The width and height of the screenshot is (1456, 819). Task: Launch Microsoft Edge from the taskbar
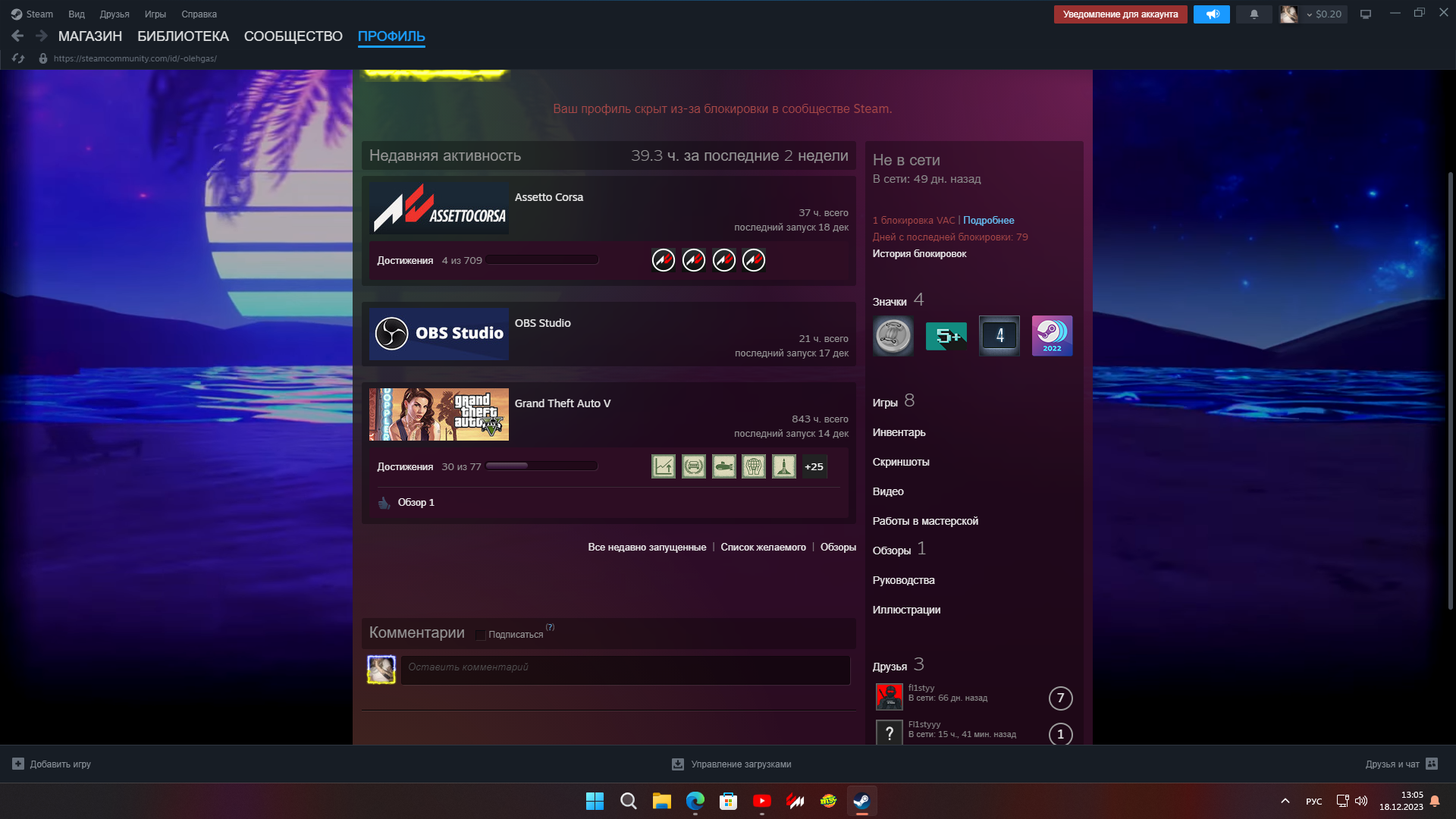(695, 802)
